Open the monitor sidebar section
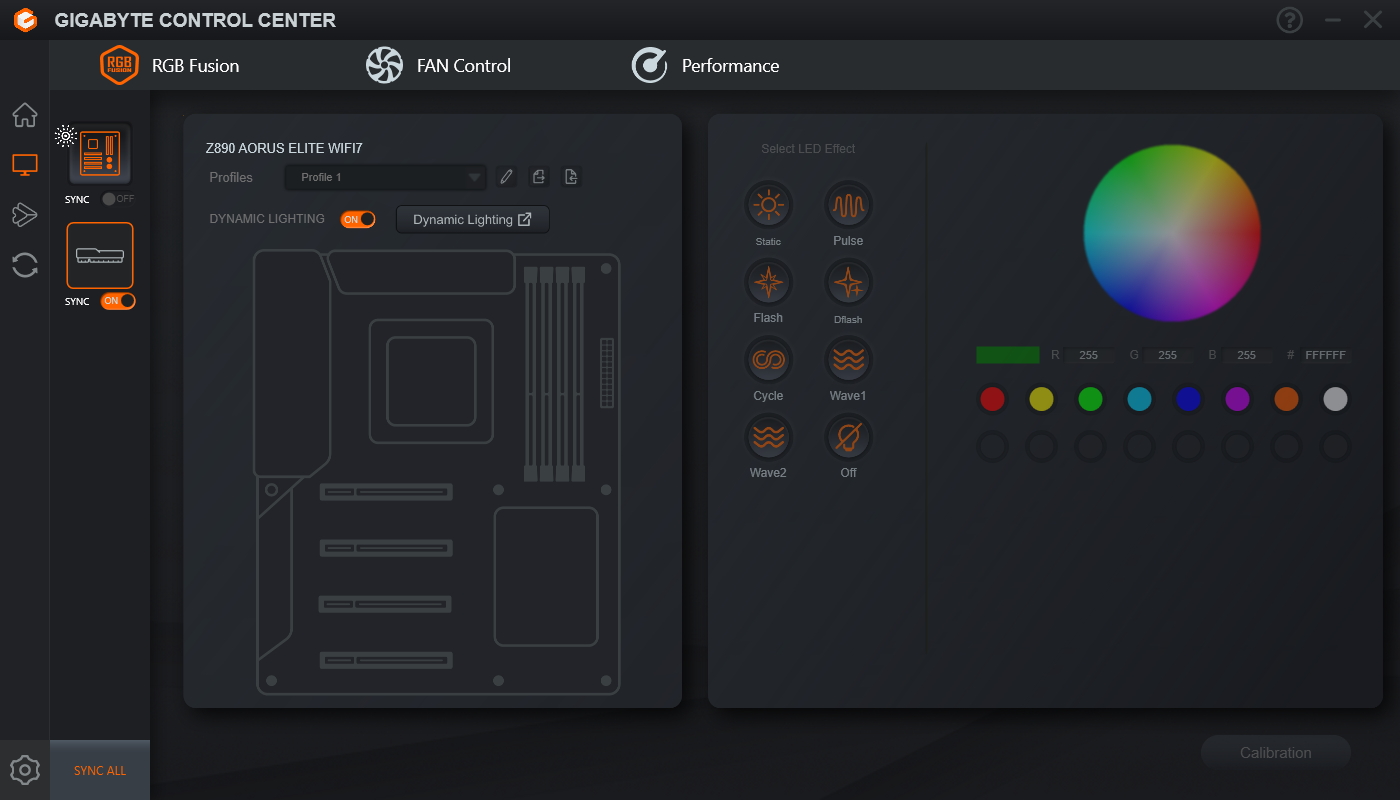The width and height of the screenshot is (1400, 800). click(25, 165)
